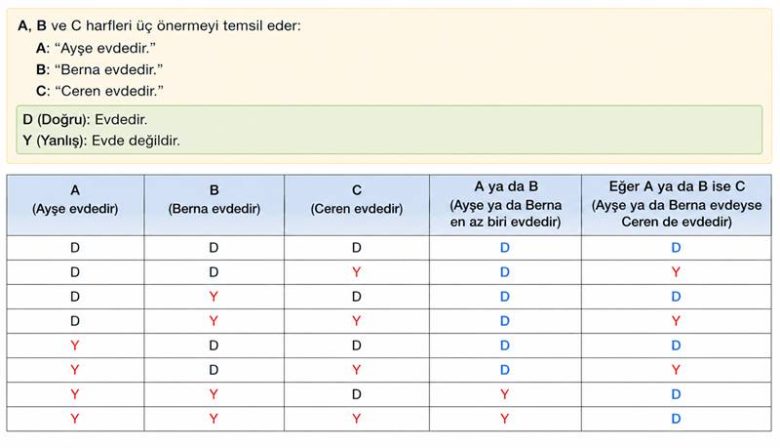The image size is (780, 448).
Task: Click the blue D in last row of final column
Action: (x=676, y=419)
